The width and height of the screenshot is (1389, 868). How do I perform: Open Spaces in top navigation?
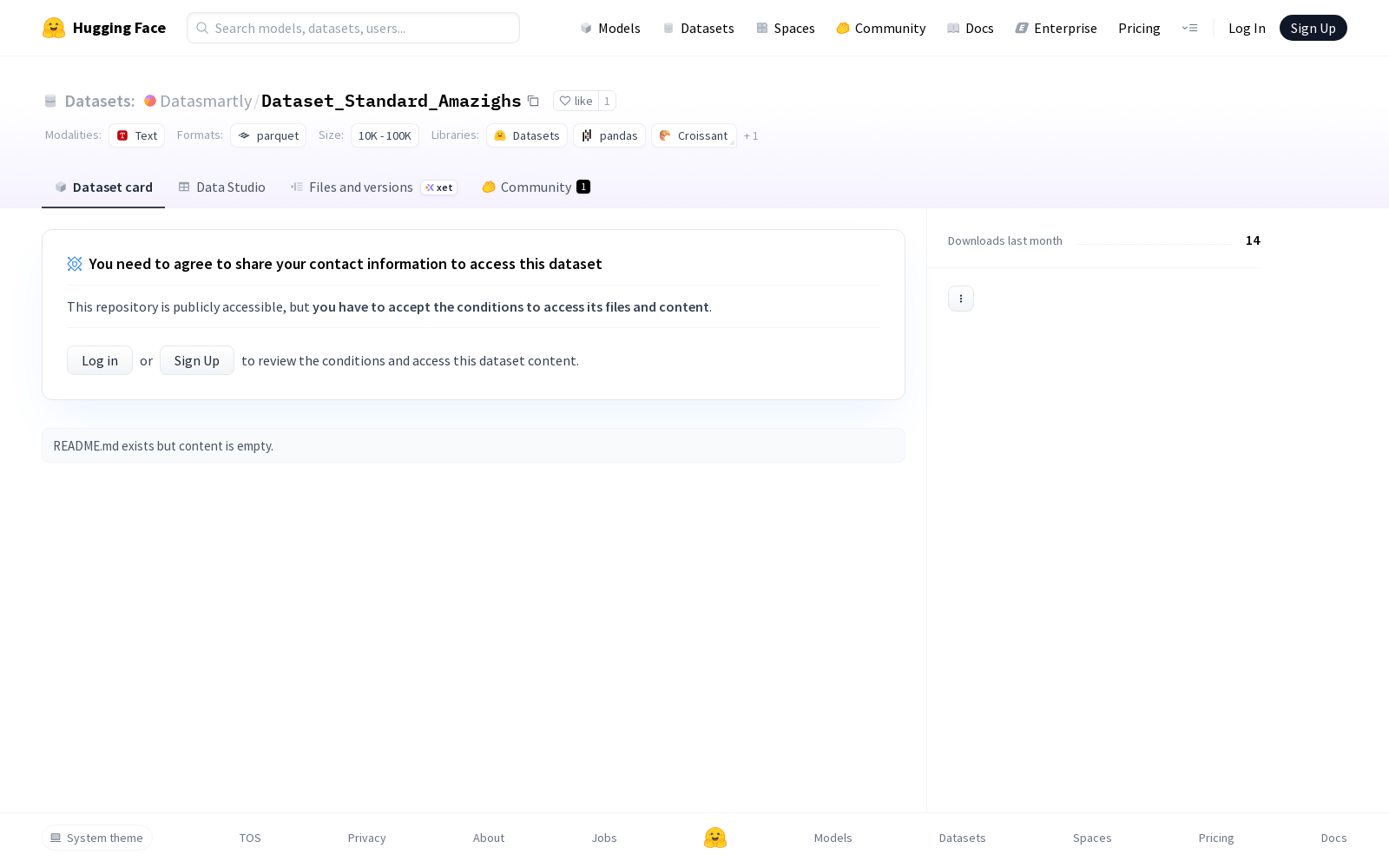[x=785, y=28]
